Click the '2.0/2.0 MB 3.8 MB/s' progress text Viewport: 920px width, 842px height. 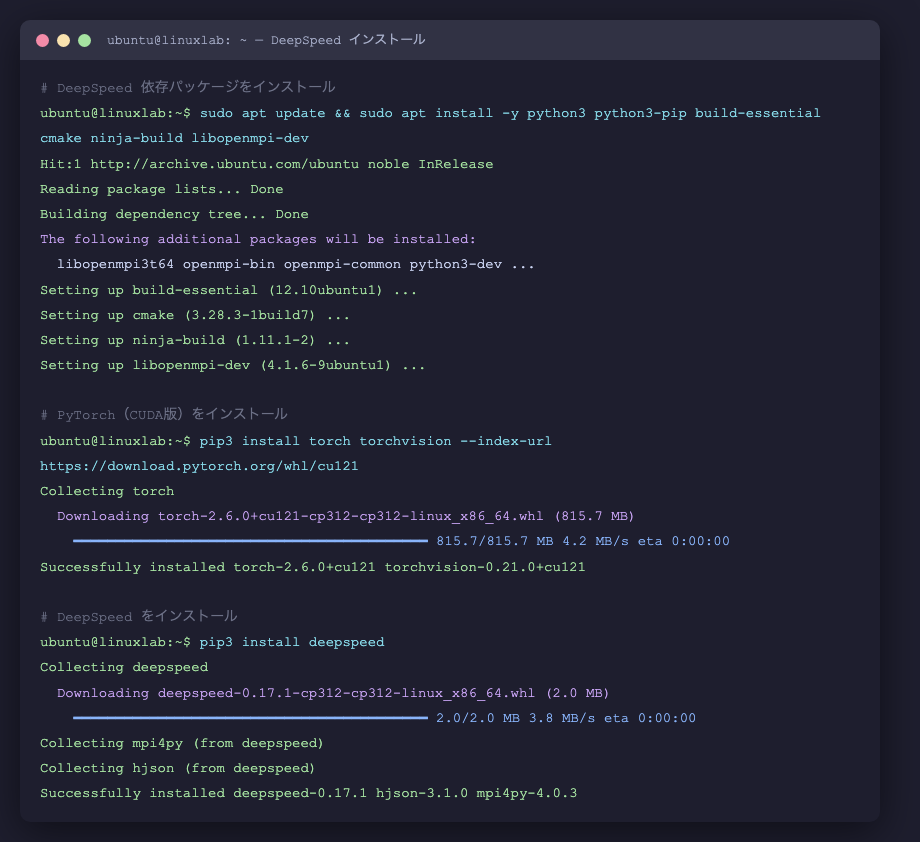pyautogui.click(x=566, y=718)
